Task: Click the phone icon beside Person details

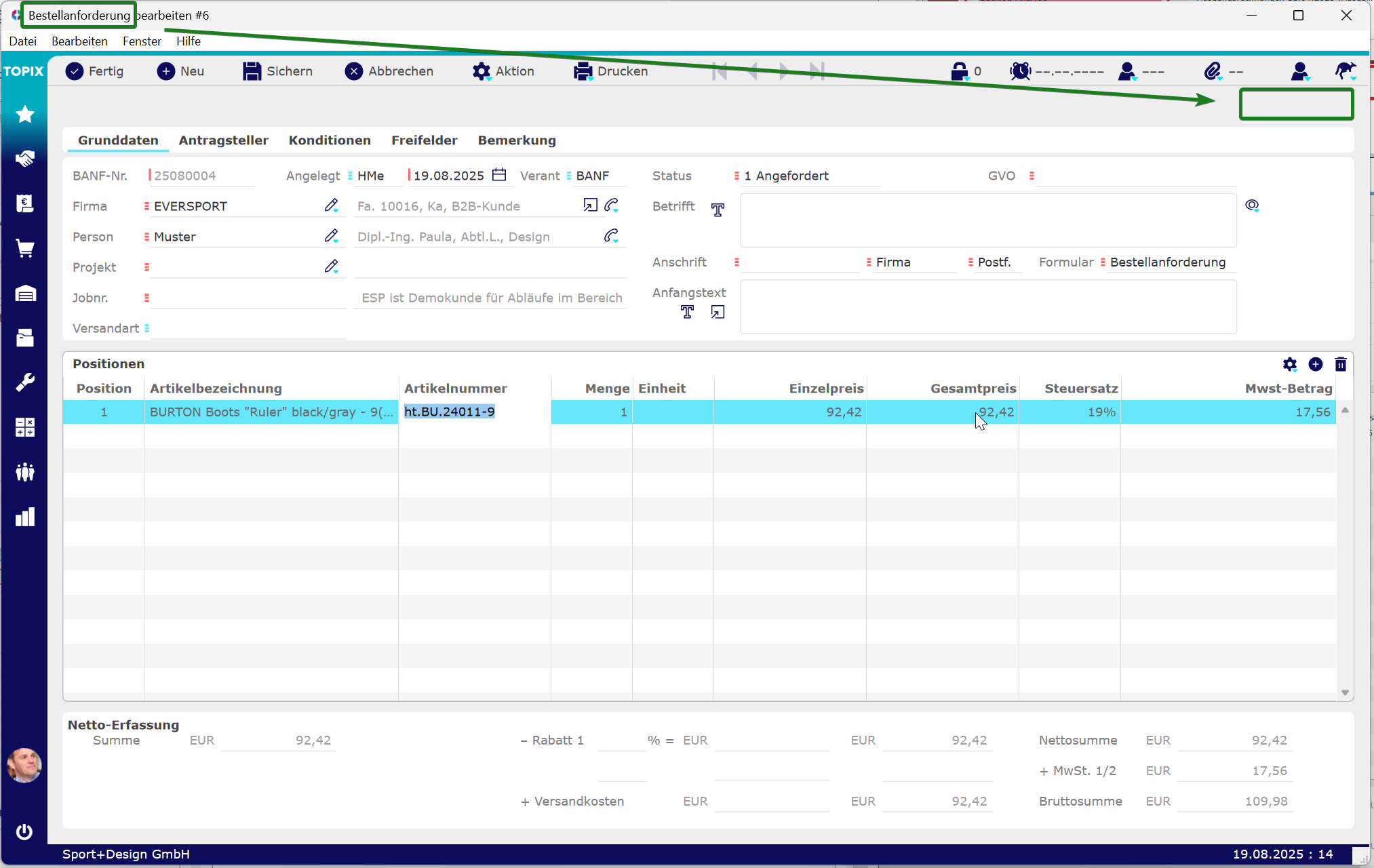Action: (612, 235)
